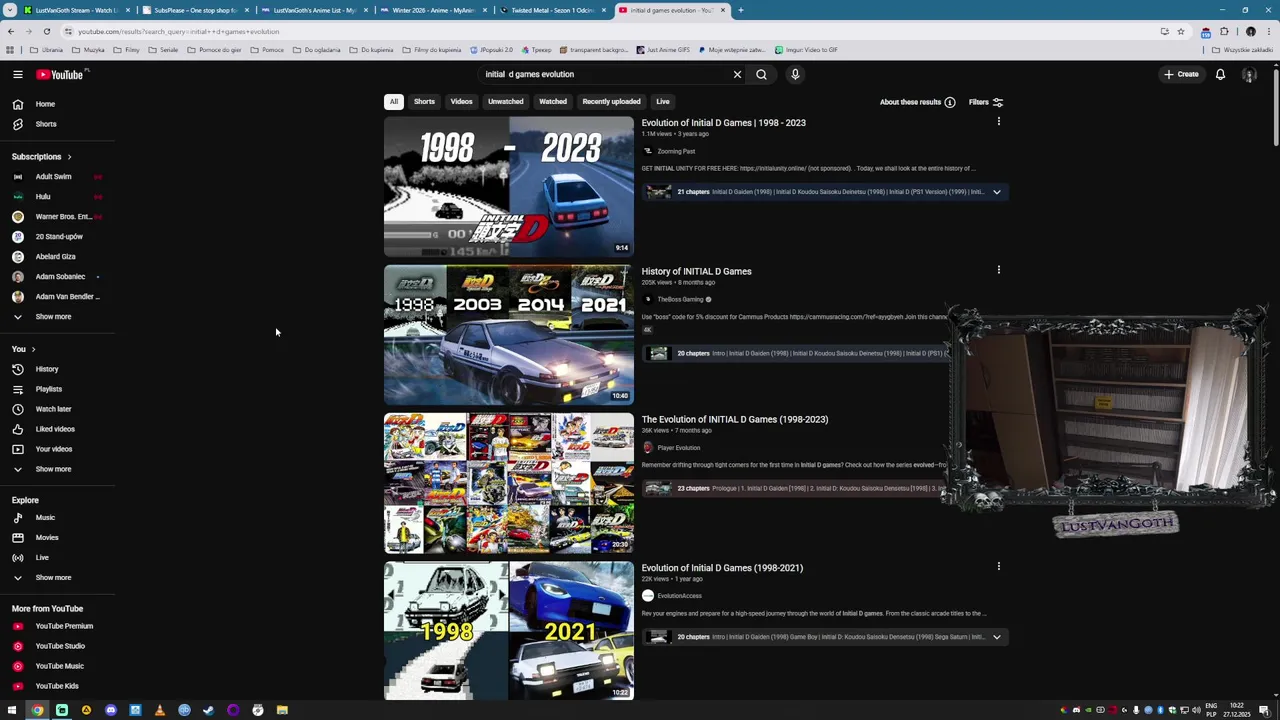
Task: Open the Subscriptions section chevron
Action: [69, 157]
